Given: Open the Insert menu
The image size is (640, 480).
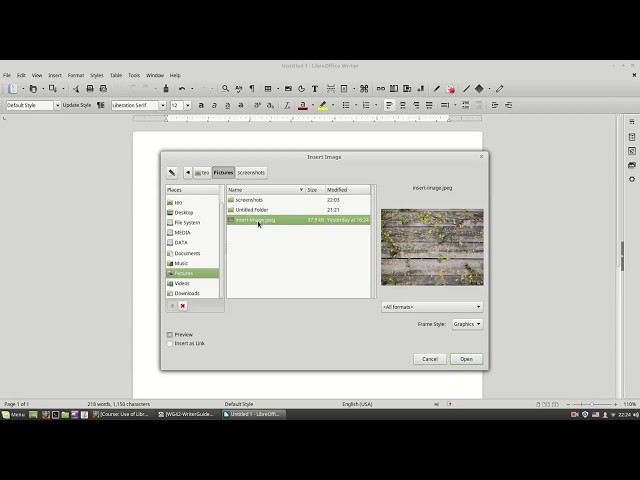Looking at the screenshot, I should click(55, 76).
